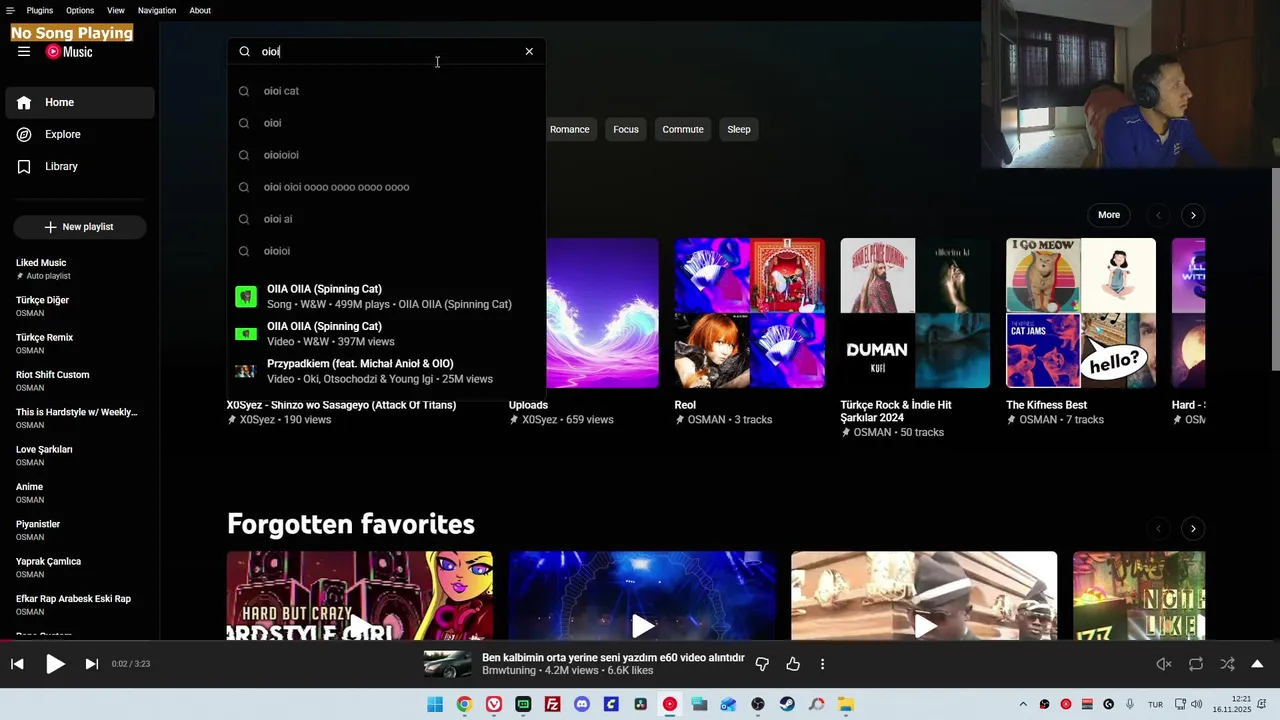1280x720 pixels.
Task: Show next playlists with right arrow beside More
Action: click(x=1192, y=215)
